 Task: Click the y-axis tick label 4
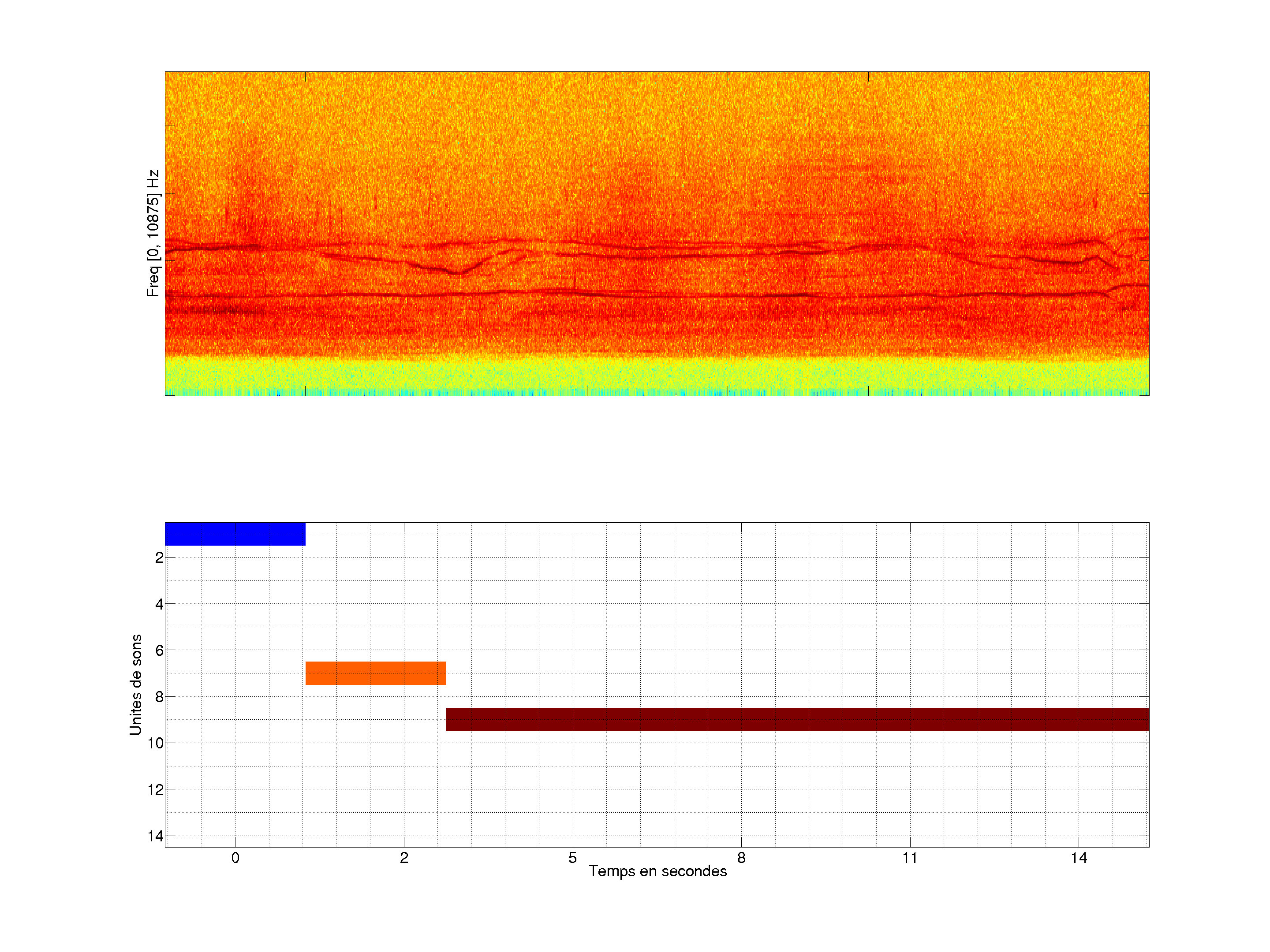click(x=159, y=604)
